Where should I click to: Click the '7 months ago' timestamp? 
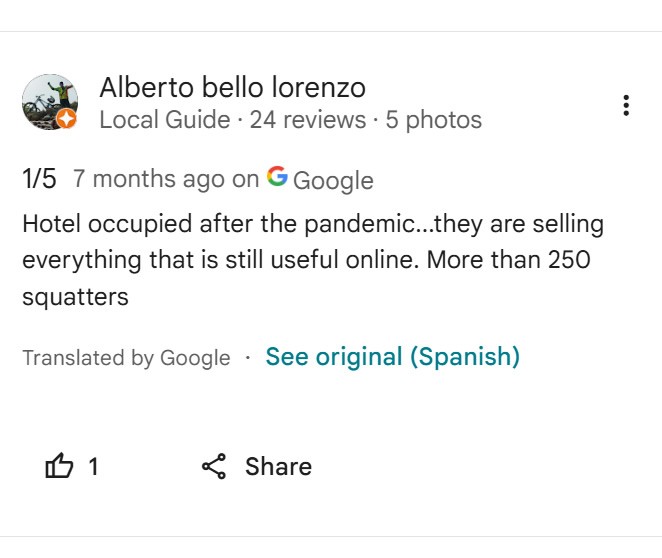(149, 179)
